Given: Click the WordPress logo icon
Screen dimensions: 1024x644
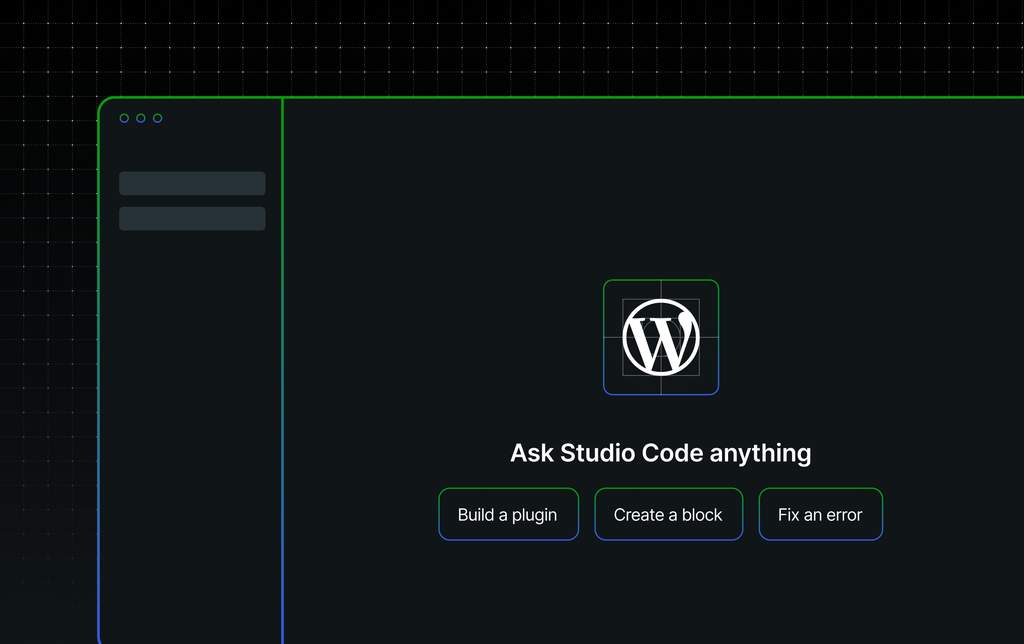Looking at the screenshot, I should pyautogui.click(x=661, y=337).
